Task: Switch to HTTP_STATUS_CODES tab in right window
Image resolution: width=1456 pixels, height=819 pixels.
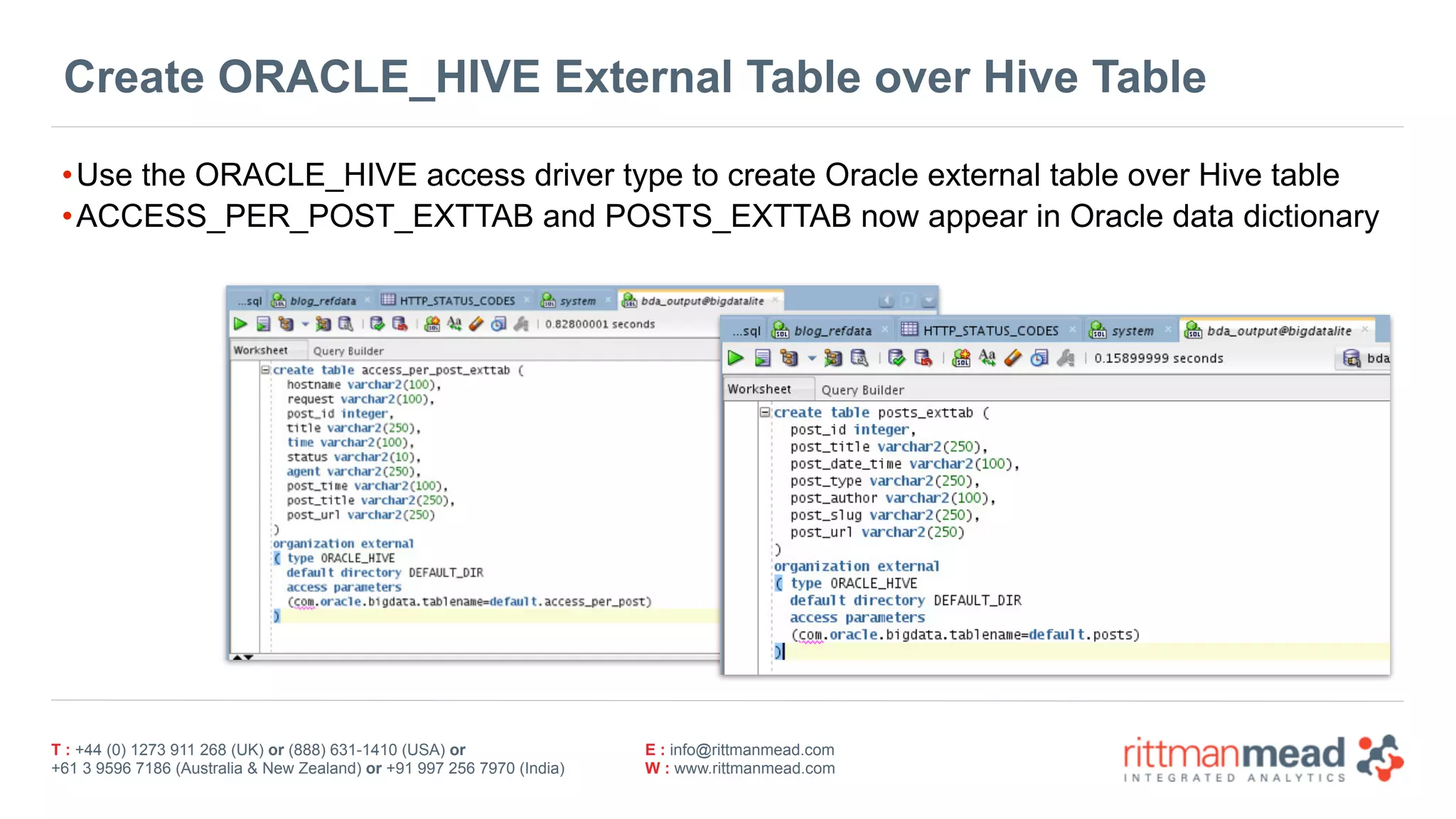Action: (x=990, y=331)
